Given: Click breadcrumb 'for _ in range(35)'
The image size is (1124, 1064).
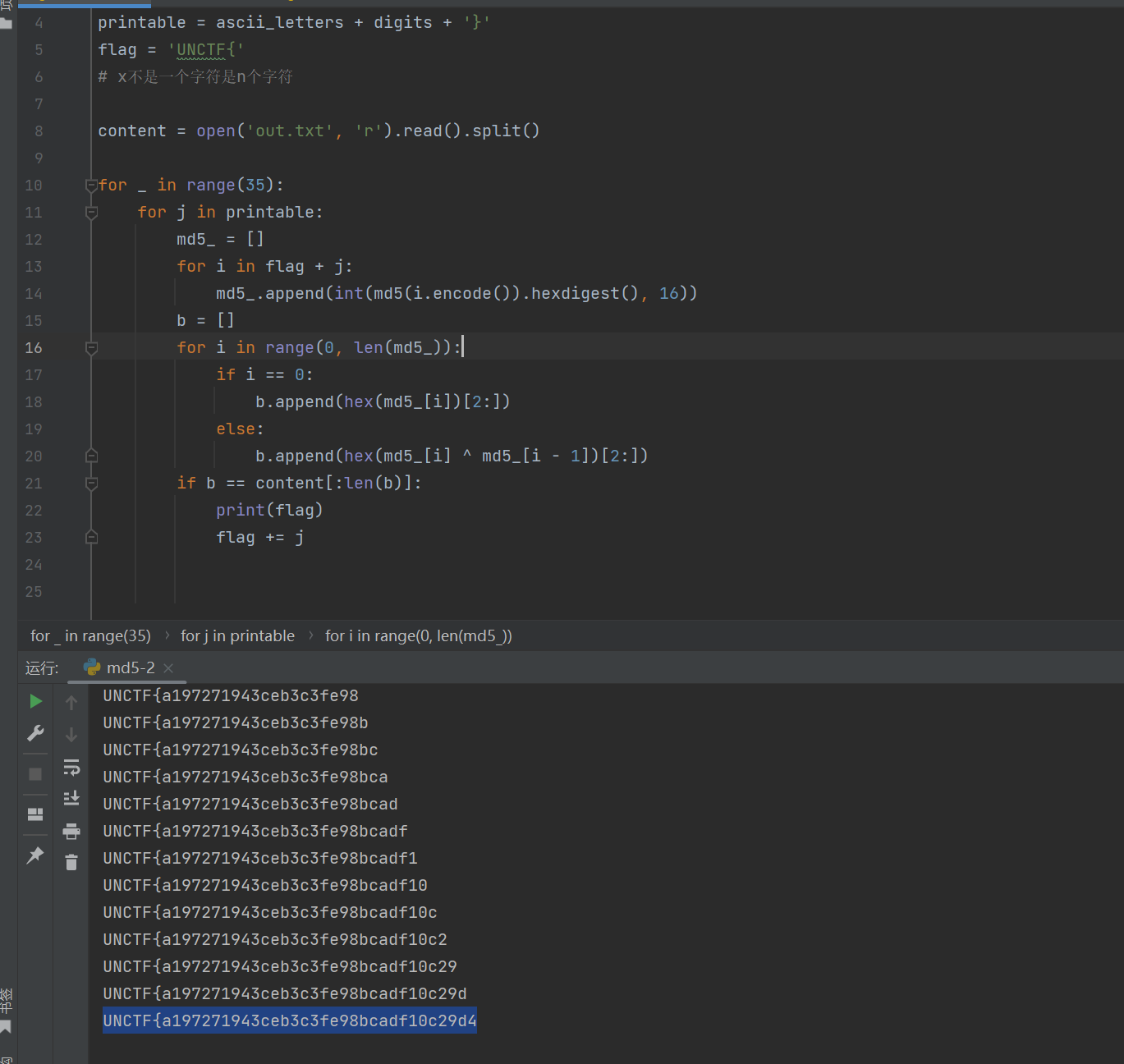Looking at the screenshot, I should [90, 635].
